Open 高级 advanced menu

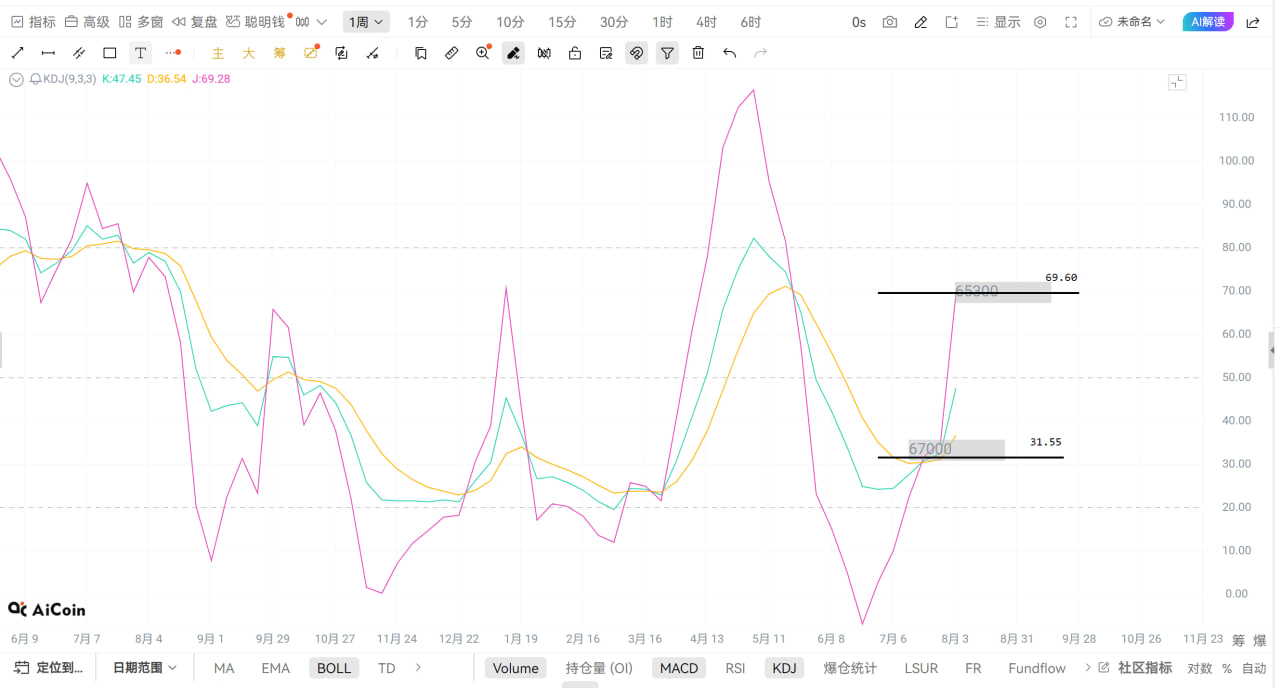point(87,22)
